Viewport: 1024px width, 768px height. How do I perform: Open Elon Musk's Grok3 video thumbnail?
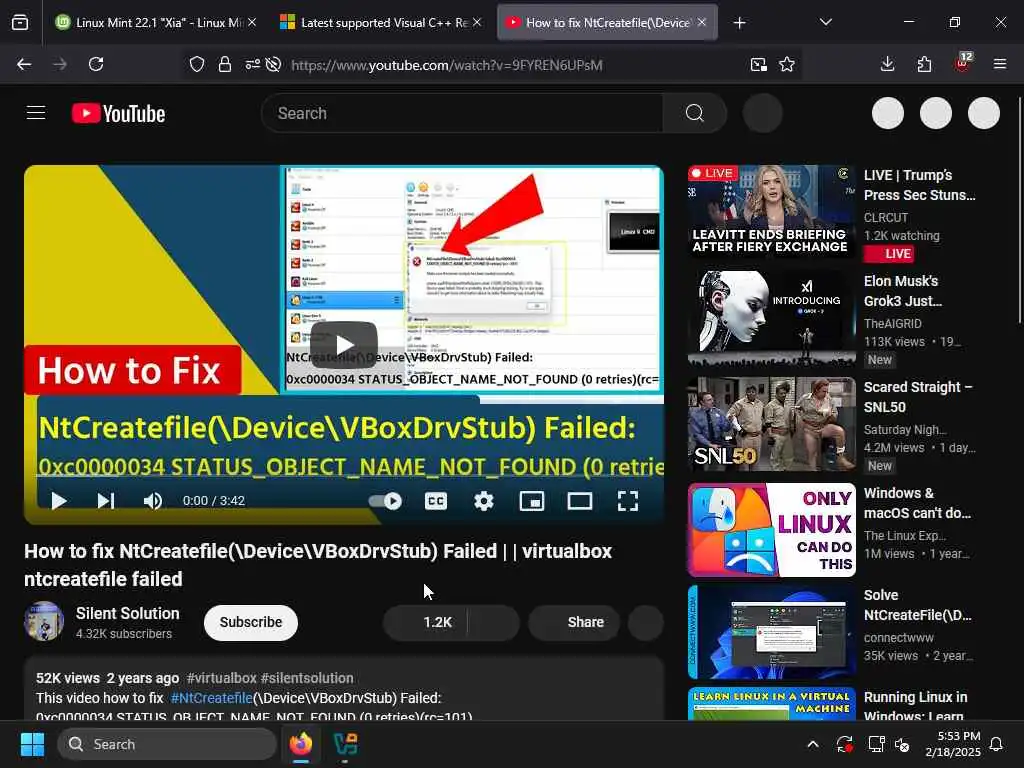click(771, 317)
